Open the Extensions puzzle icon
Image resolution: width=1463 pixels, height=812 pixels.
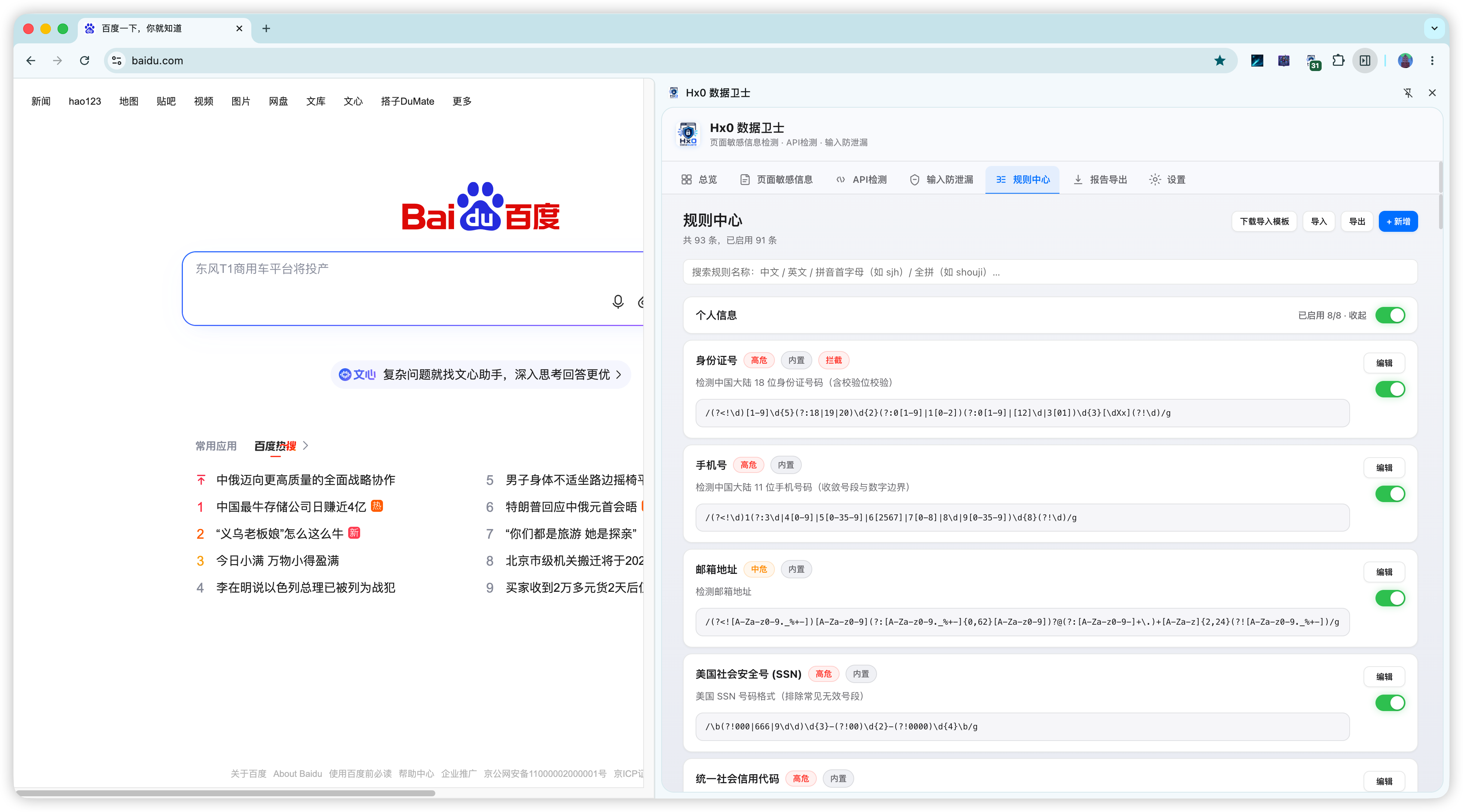click(x=1338, y=61)
